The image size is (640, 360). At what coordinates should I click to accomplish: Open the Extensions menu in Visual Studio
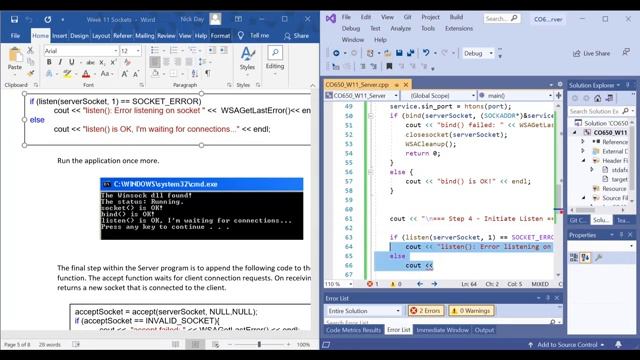[459, 29]
